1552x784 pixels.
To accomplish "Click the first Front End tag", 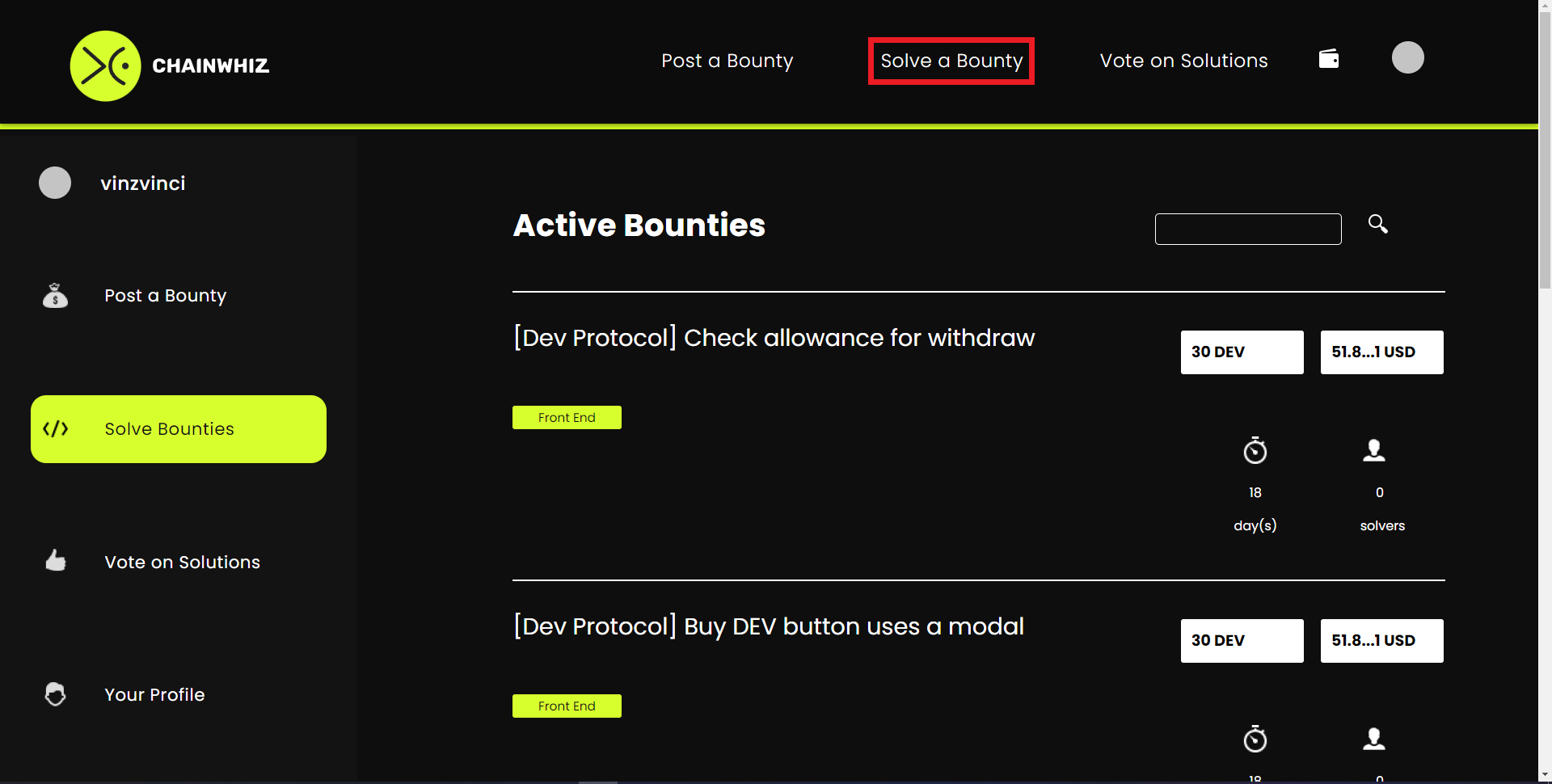I will (x=567, y=417).
